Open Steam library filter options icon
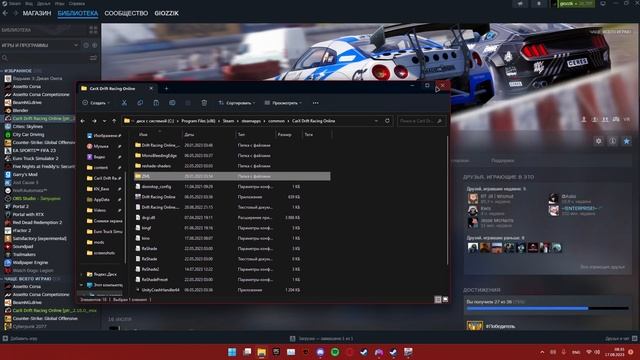This screenshot has width=640, height=360. pos(93,58)
